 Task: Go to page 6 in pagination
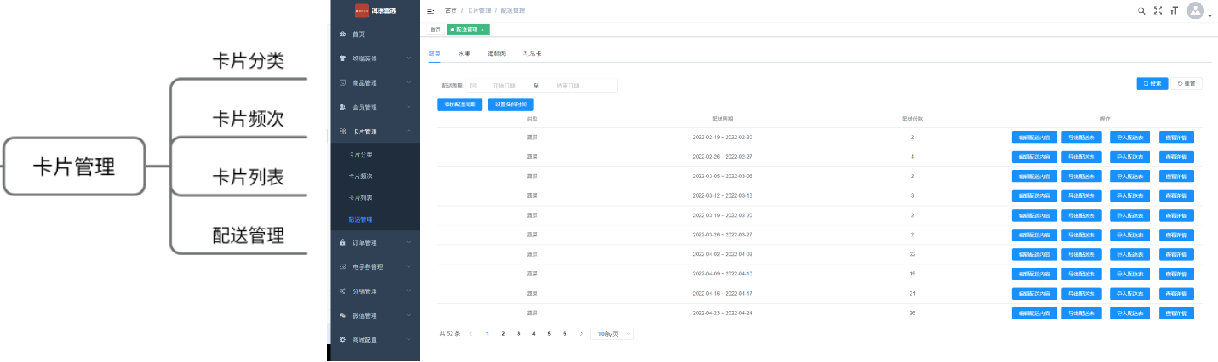[565, 333]
